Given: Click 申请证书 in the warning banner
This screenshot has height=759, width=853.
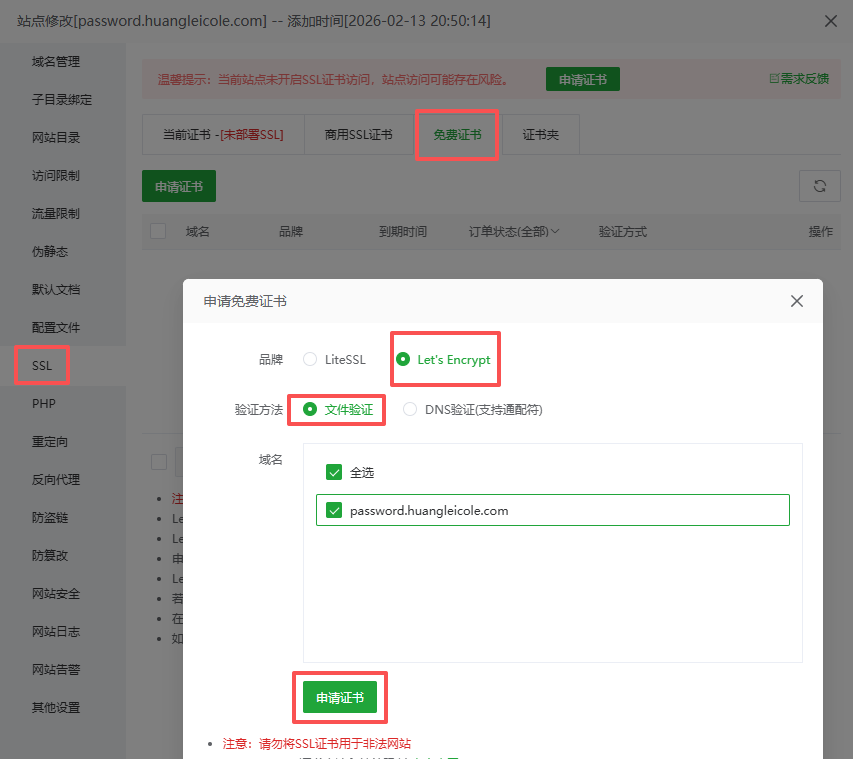Looking at the screenshot, I should 582,80.
